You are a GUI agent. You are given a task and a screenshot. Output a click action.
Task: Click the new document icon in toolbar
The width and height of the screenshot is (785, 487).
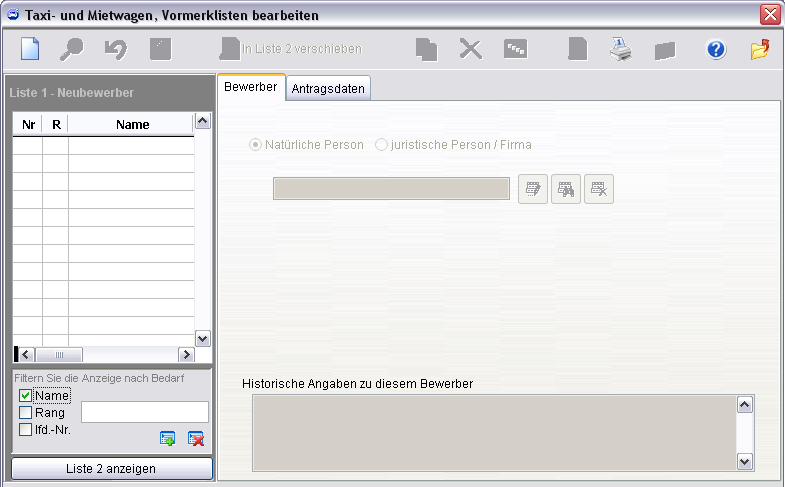tap(29, 49)
